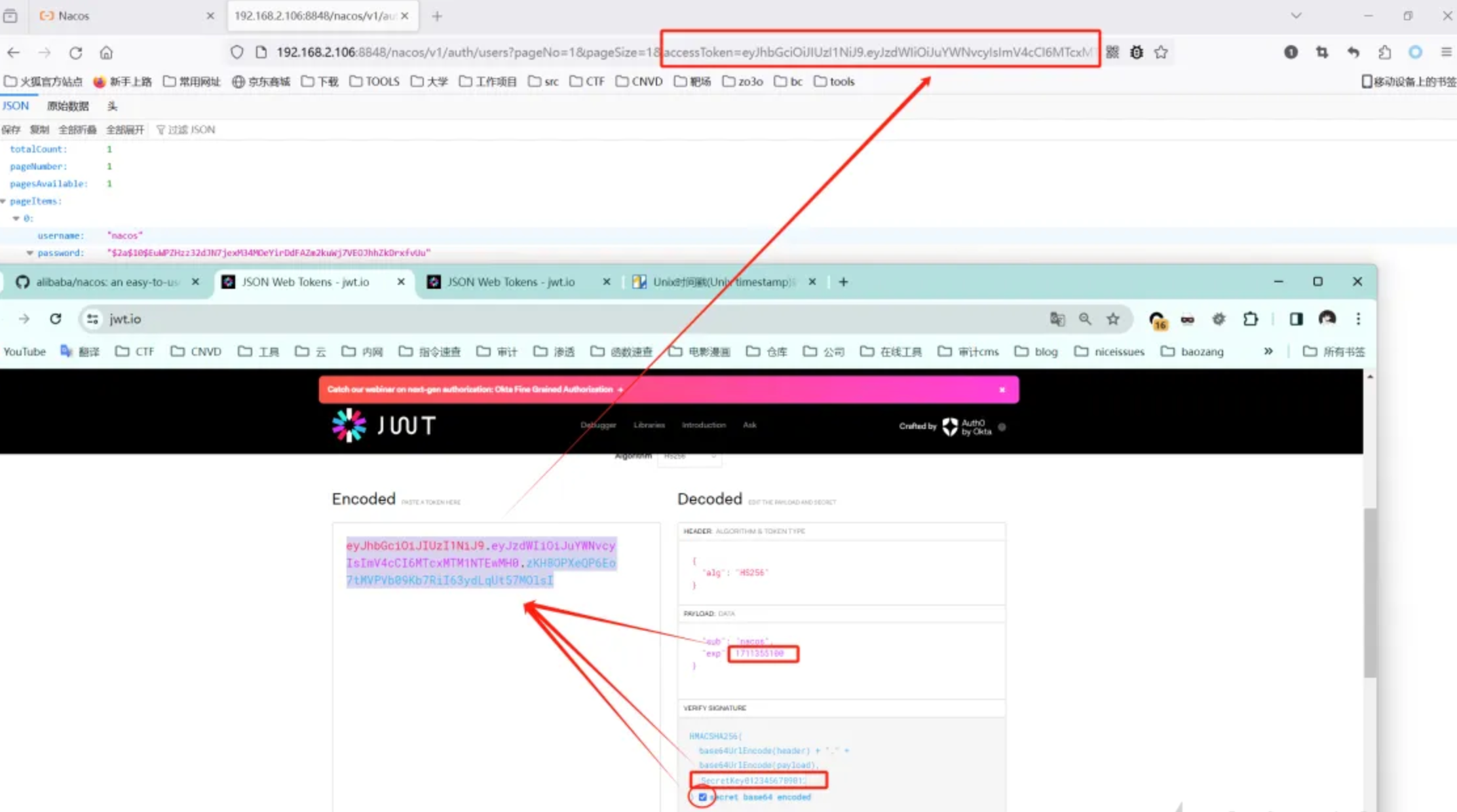Image resolution: width=1457 pixels, height=812 pixels.
Task: Click the Introduction link on jwt.io
Action: [x=704, y=425]
